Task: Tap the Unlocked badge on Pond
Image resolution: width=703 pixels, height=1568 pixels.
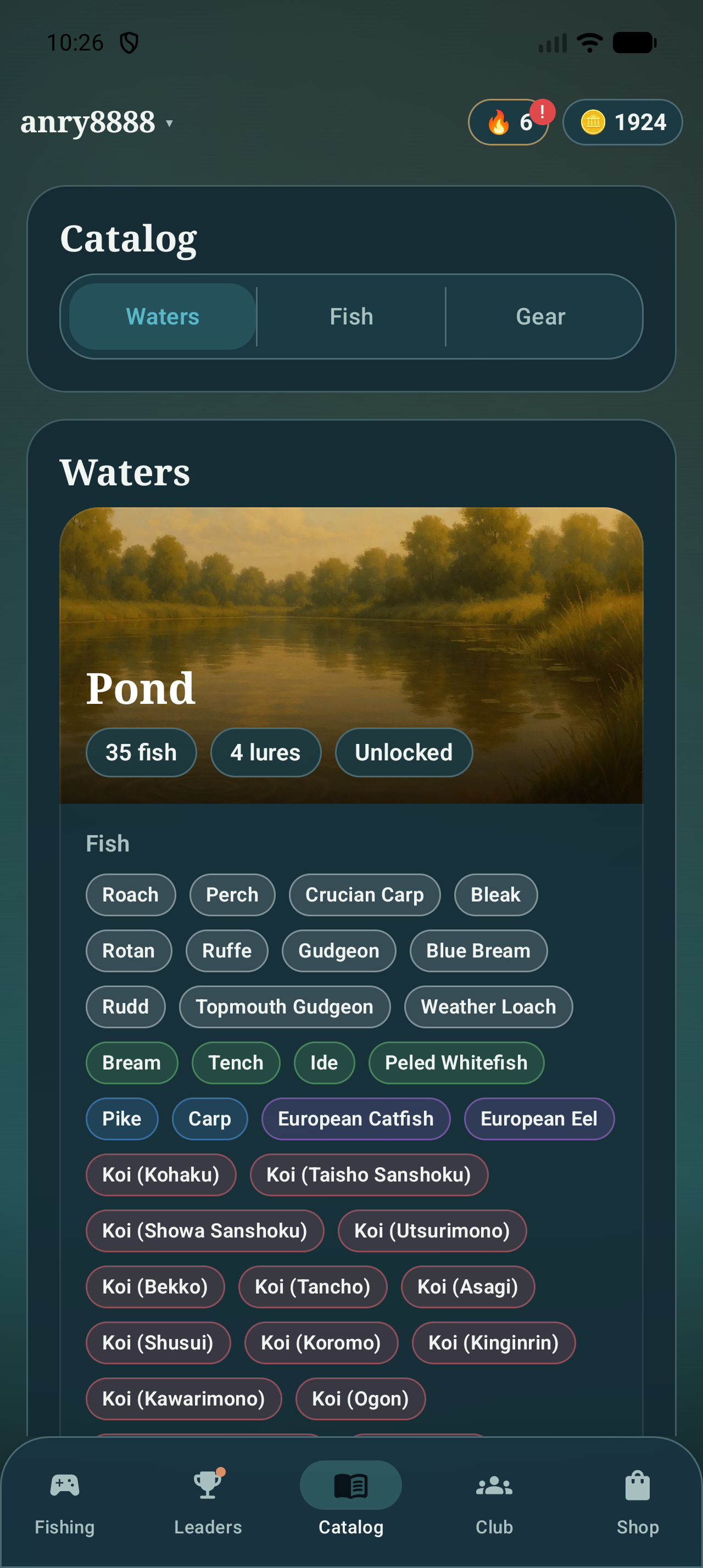Action: point(403,752)
